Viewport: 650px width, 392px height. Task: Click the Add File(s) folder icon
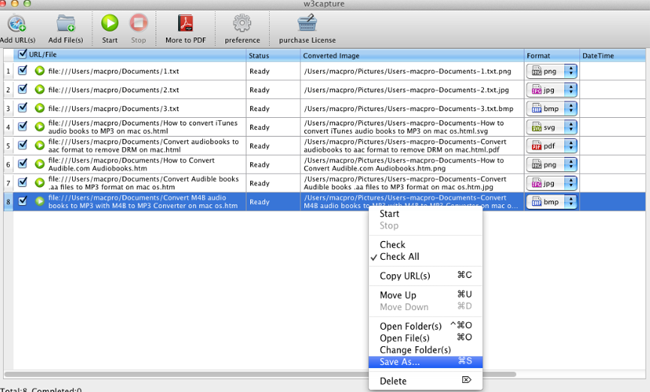pos(65,24)
